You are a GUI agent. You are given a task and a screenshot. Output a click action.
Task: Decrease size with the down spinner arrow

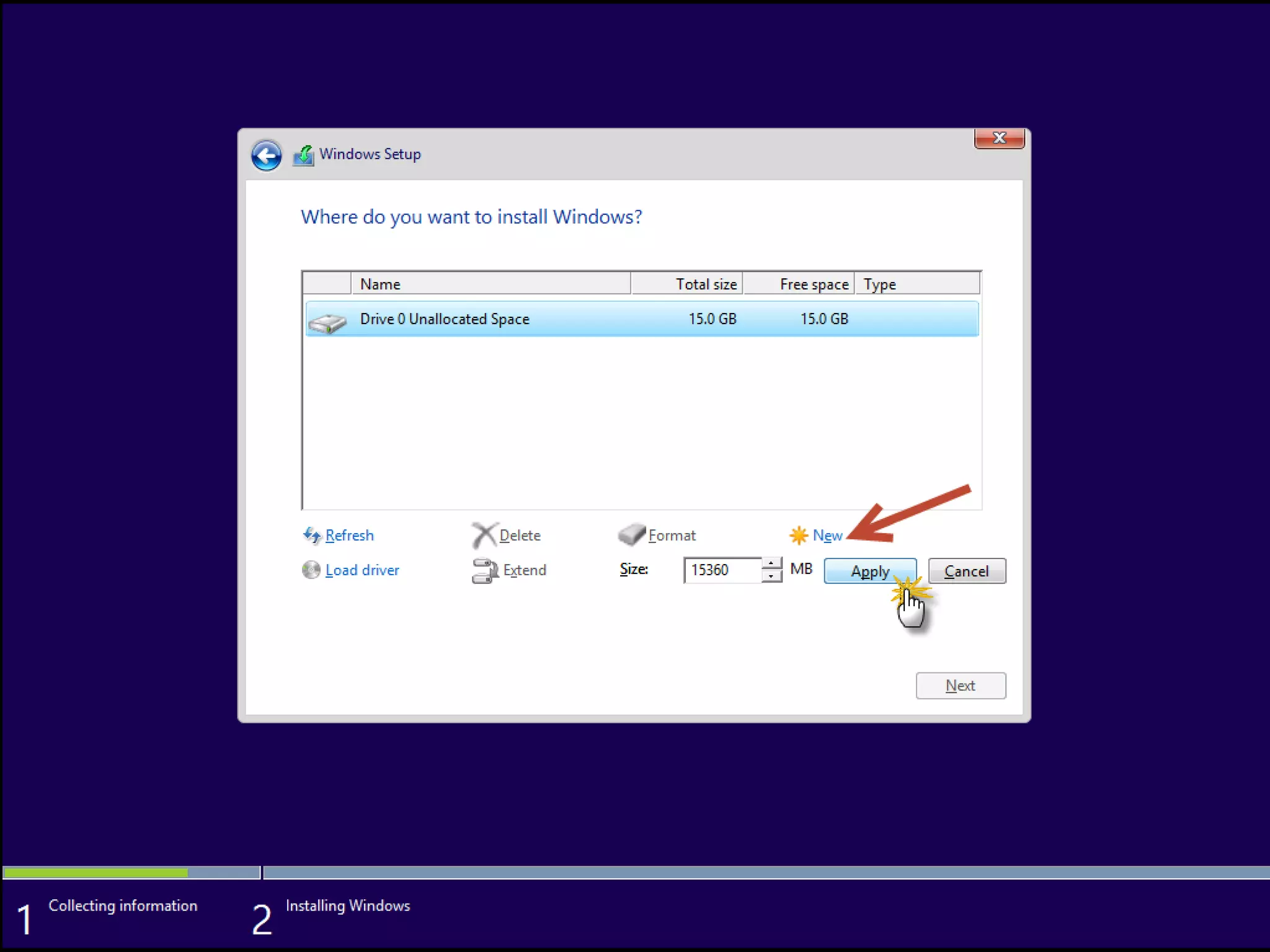click(771, 577)
